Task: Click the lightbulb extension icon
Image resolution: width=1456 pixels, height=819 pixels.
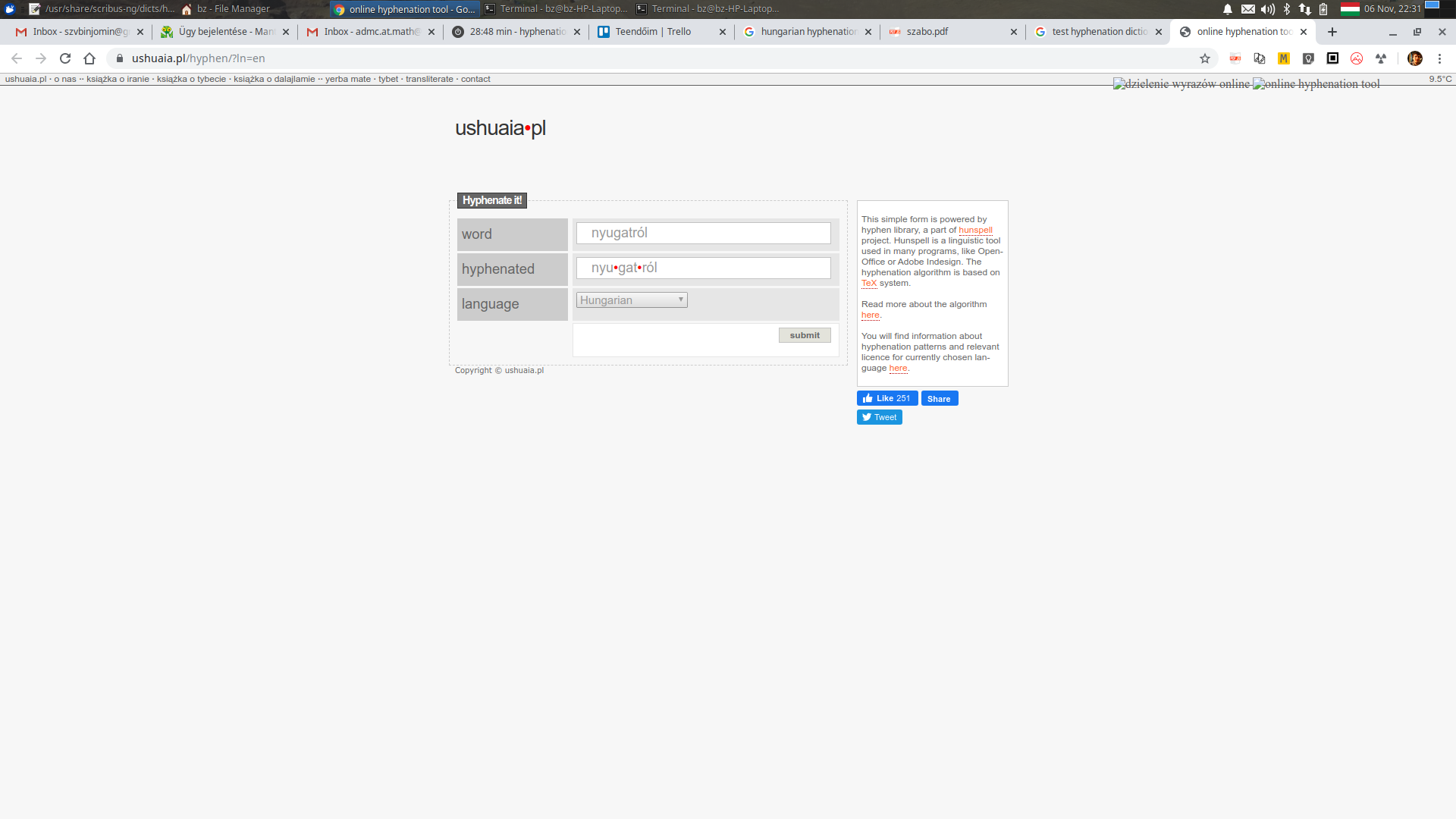Action: pyautogui.click(x=1308, y=58)
